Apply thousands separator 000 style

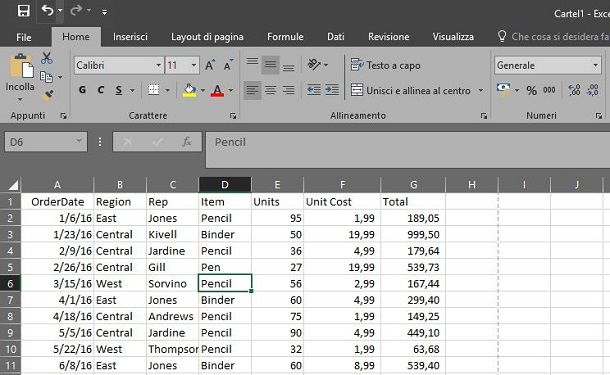549,90
